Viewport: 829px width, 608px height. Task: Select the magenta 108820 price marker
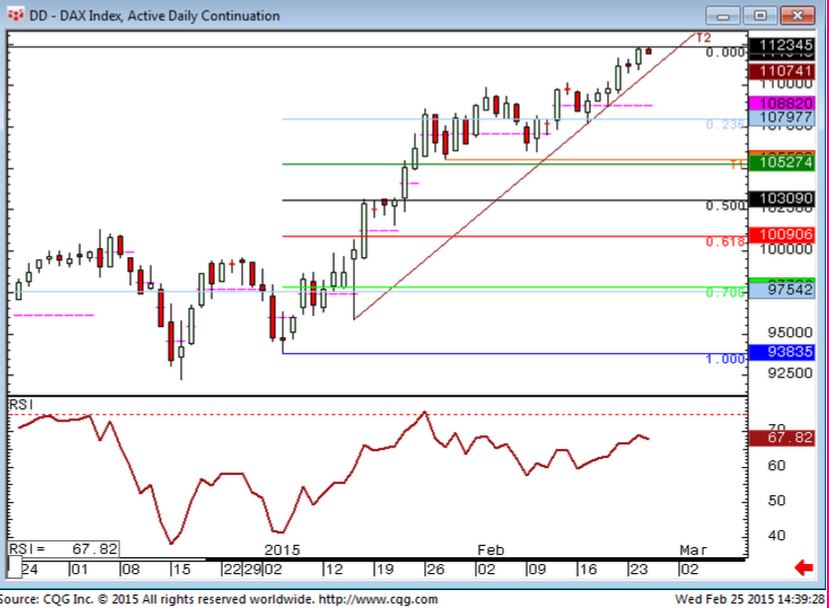[787, 102]
